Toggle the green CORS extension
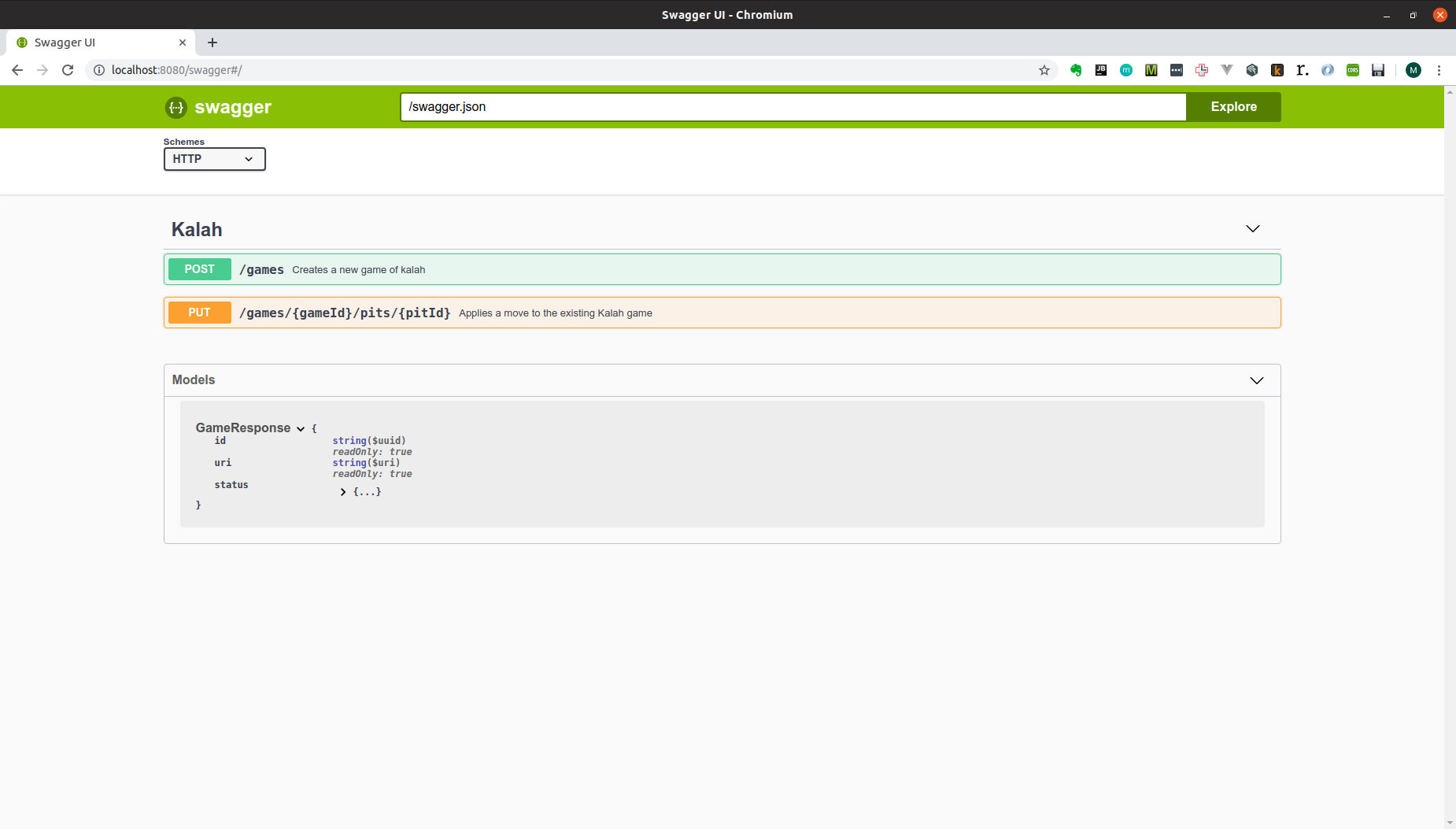 pos(1353,70)
